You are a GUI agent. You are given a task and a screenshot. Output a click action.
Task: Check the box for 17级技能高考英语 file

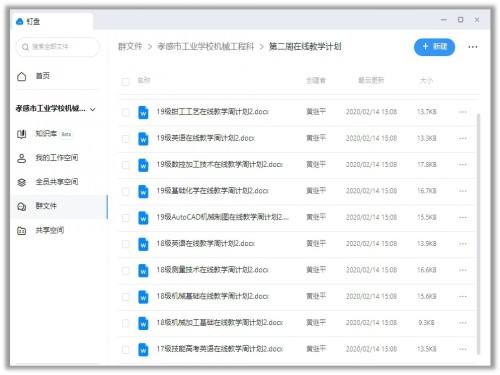click(126, 350)
